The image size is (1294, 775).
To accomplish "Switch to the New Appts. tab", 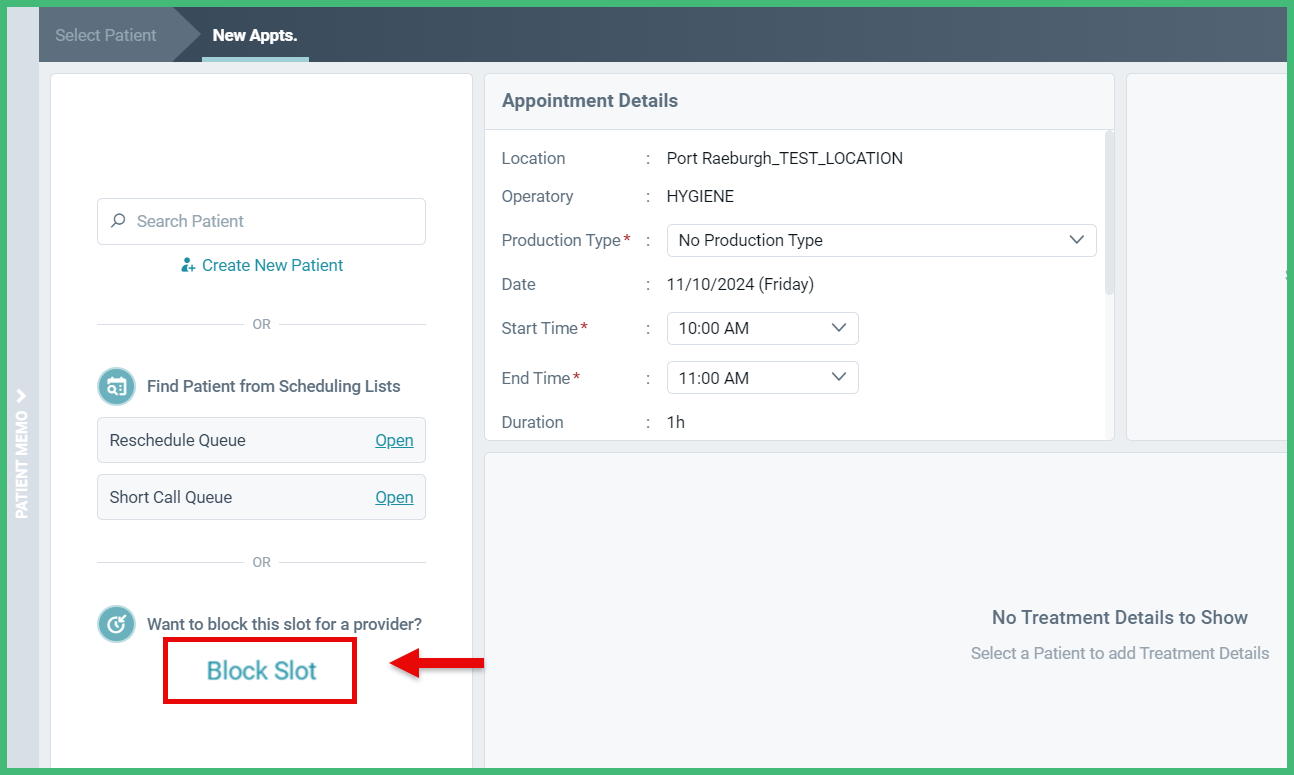I will (x=254, y=35).
